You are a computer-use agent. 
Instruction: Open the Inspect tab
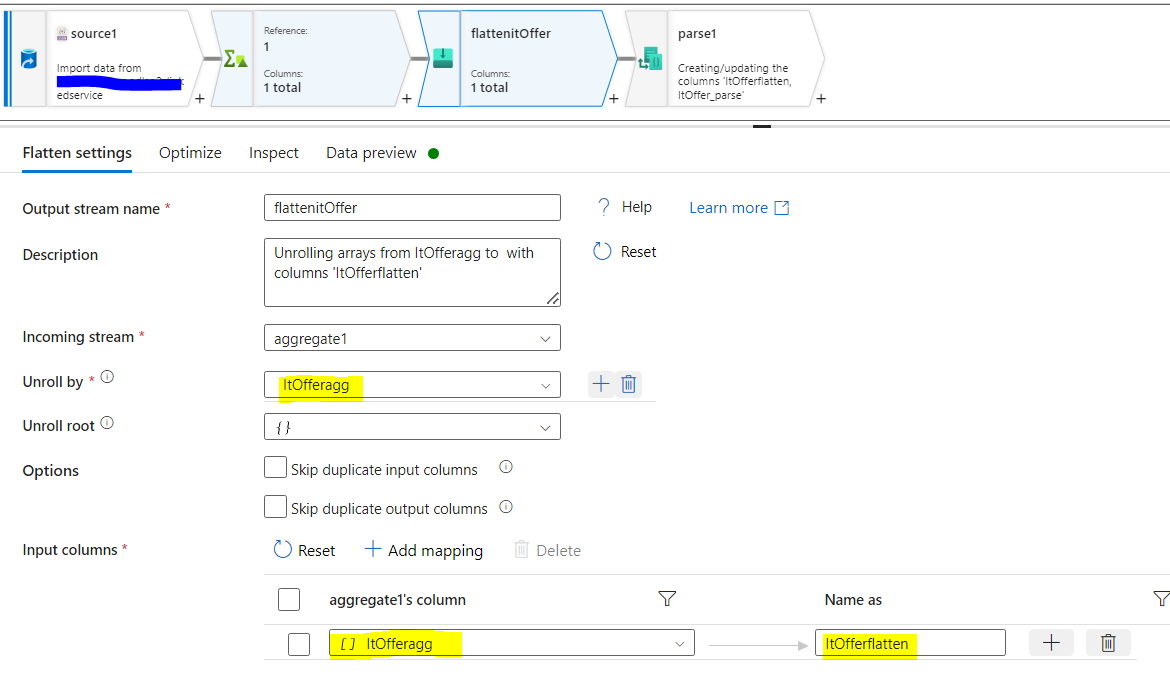(274, 153)
